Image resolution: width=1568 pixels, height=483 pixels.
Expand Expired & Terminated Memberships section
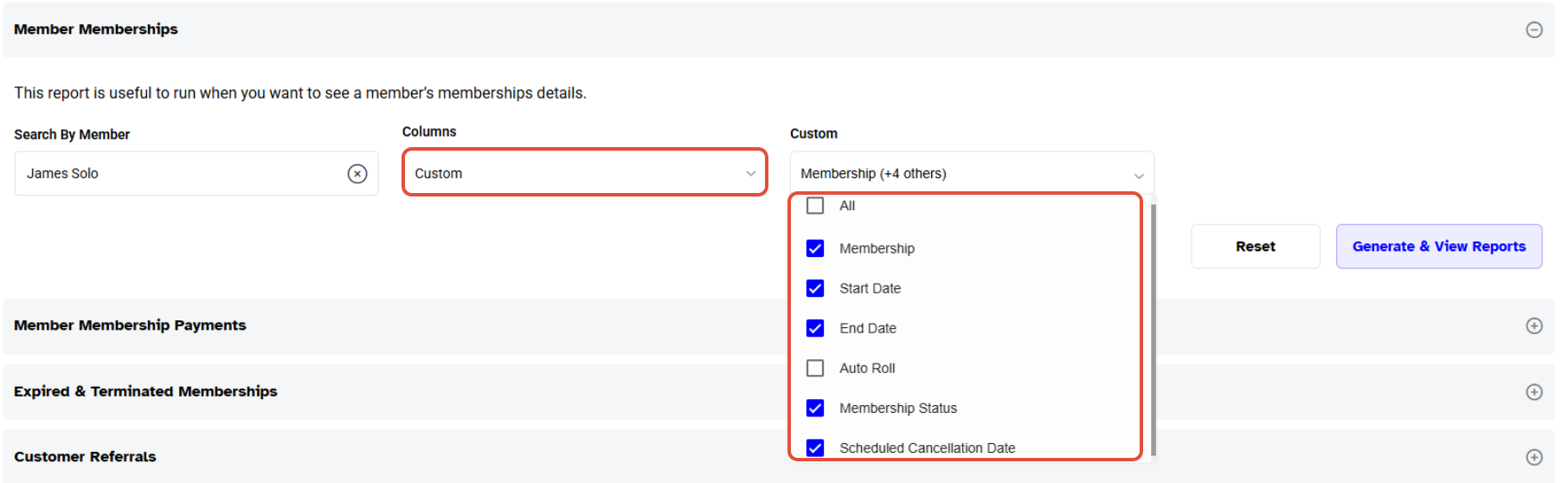1533,392
